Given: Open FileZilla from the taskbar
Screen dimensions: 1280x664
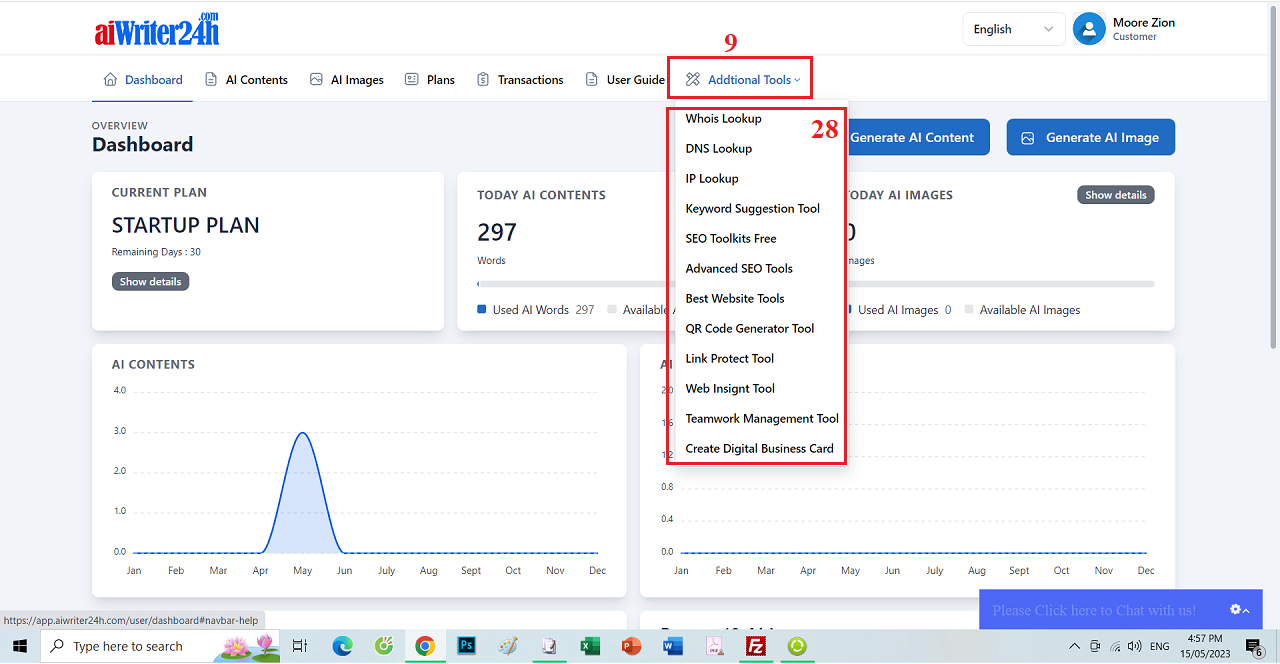Looking at the screenshot, I should click(x=756, y=646).
